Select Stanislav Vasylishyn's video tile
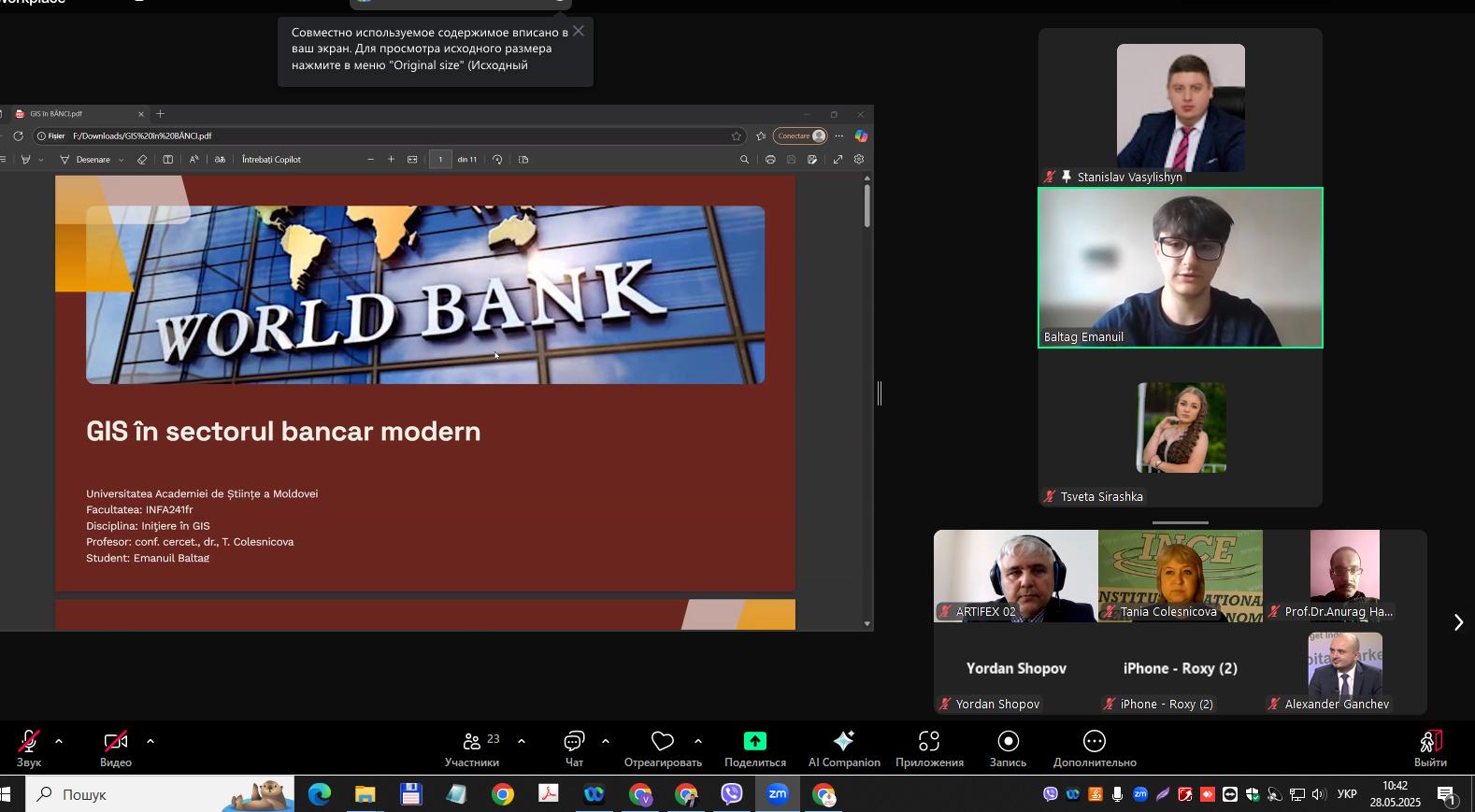 [x=1181, y=107]
